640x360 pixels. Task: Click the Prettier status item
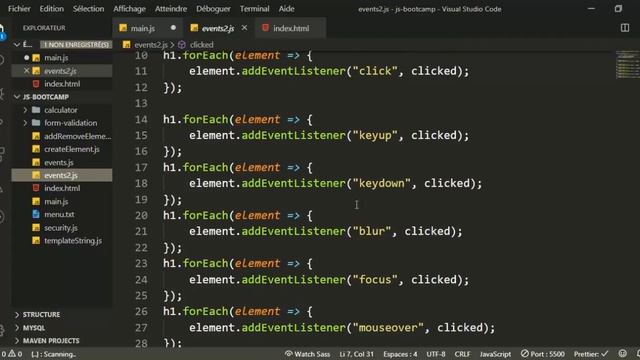(x=591, y=354)
